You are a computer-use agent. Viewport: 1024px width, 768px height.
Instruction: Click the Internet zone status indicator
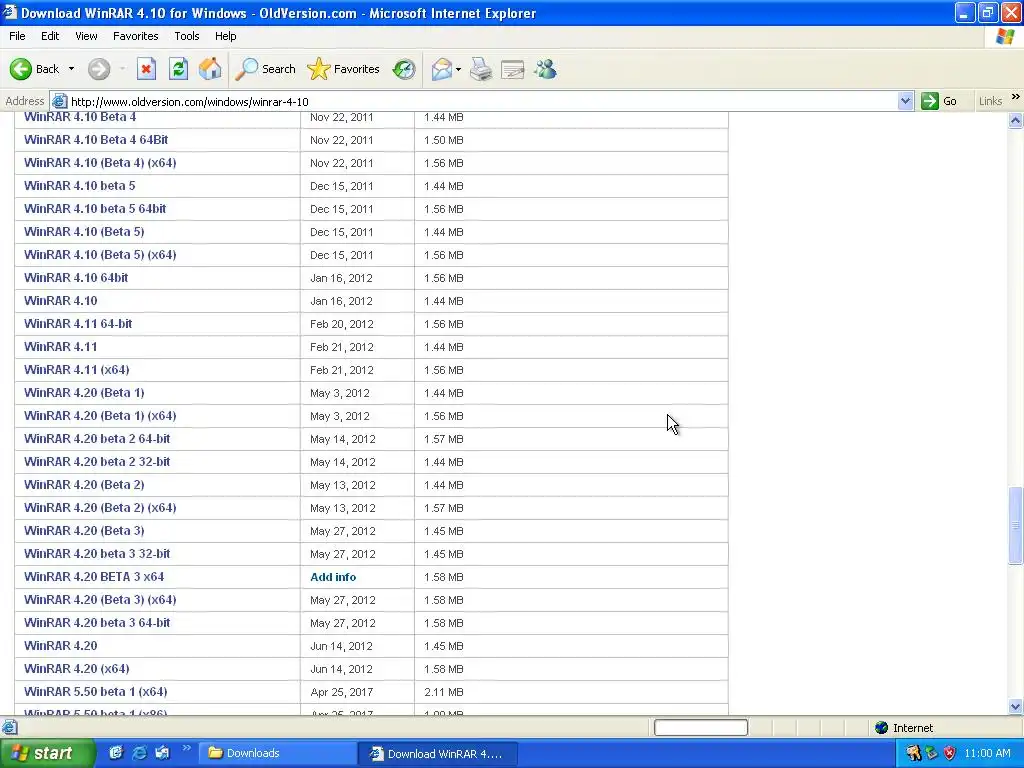pyautogui.click(x=904, y=728)
